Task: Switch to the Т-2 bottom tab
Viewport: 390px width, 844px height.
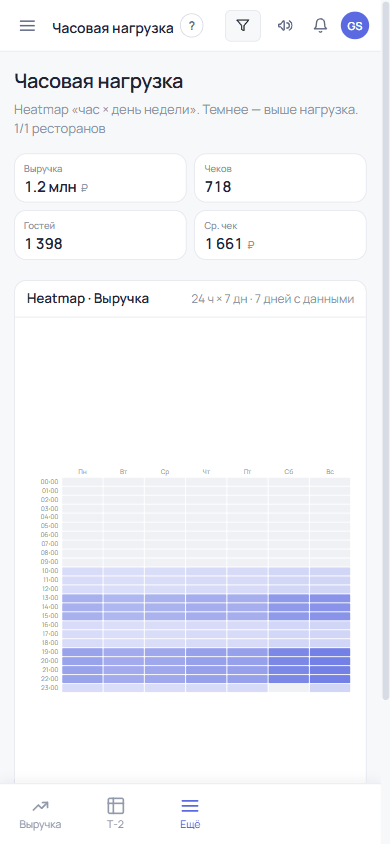Action: click(x=115, y=814)
